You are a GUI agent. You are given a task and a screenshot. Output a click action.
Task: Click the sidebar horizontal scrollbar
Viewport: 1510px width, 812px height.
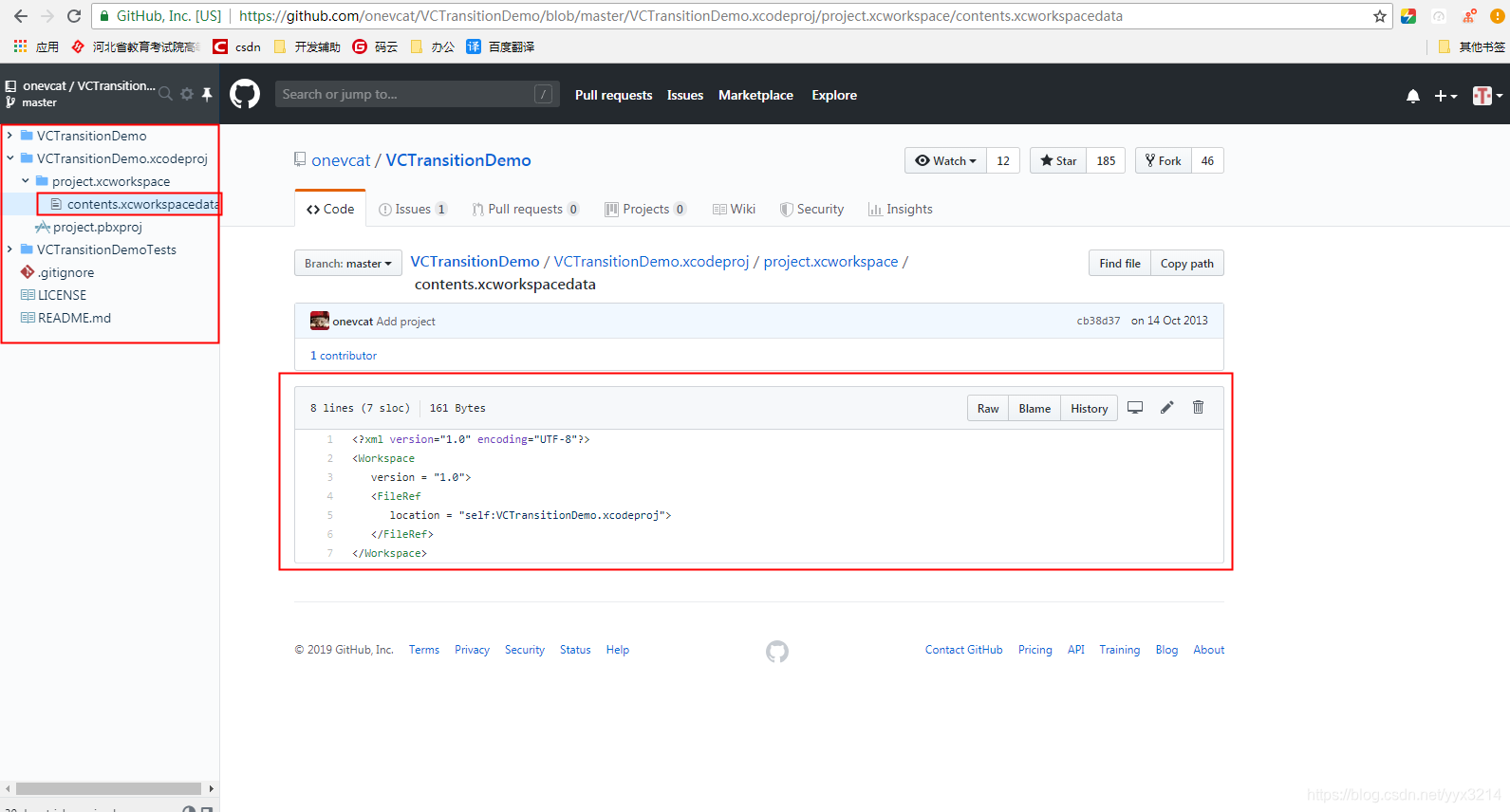(108, 788)
